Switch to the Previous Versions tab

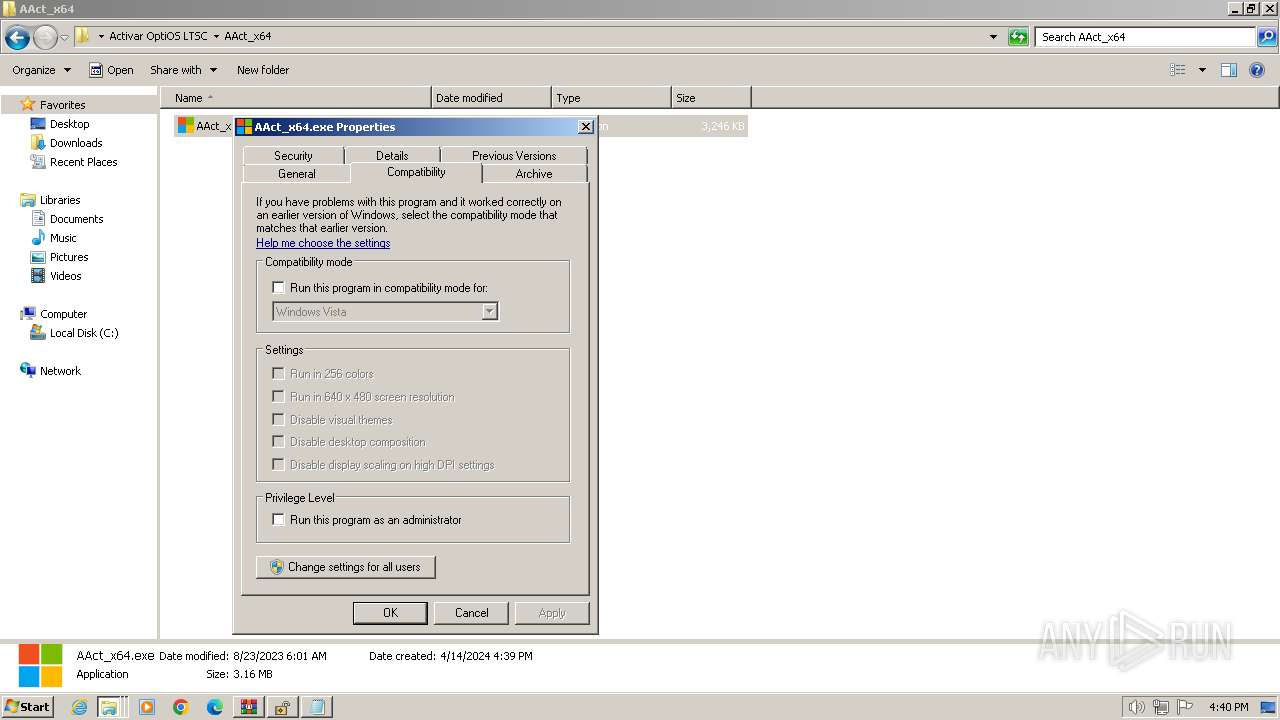click(x=514, y=156)
